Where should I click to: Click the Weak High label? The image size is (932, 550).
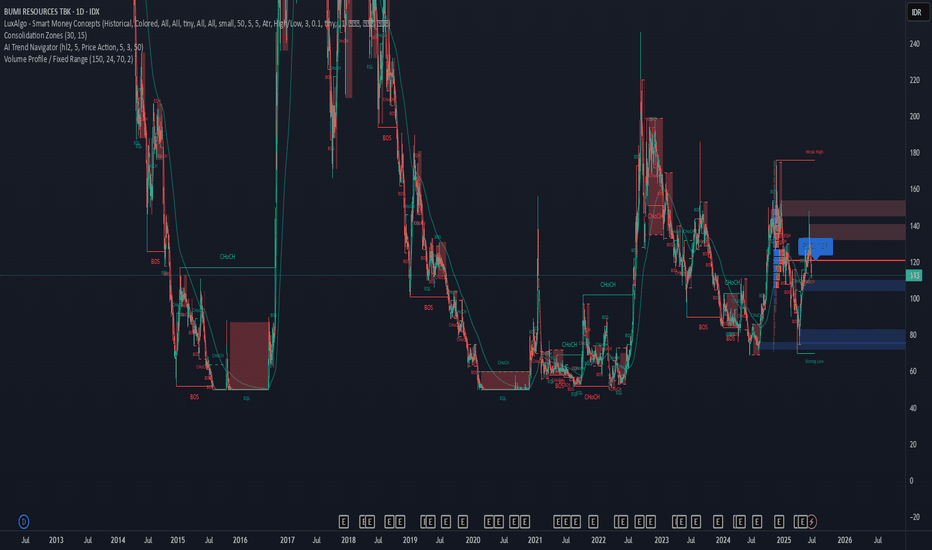(x=814, y=152)
